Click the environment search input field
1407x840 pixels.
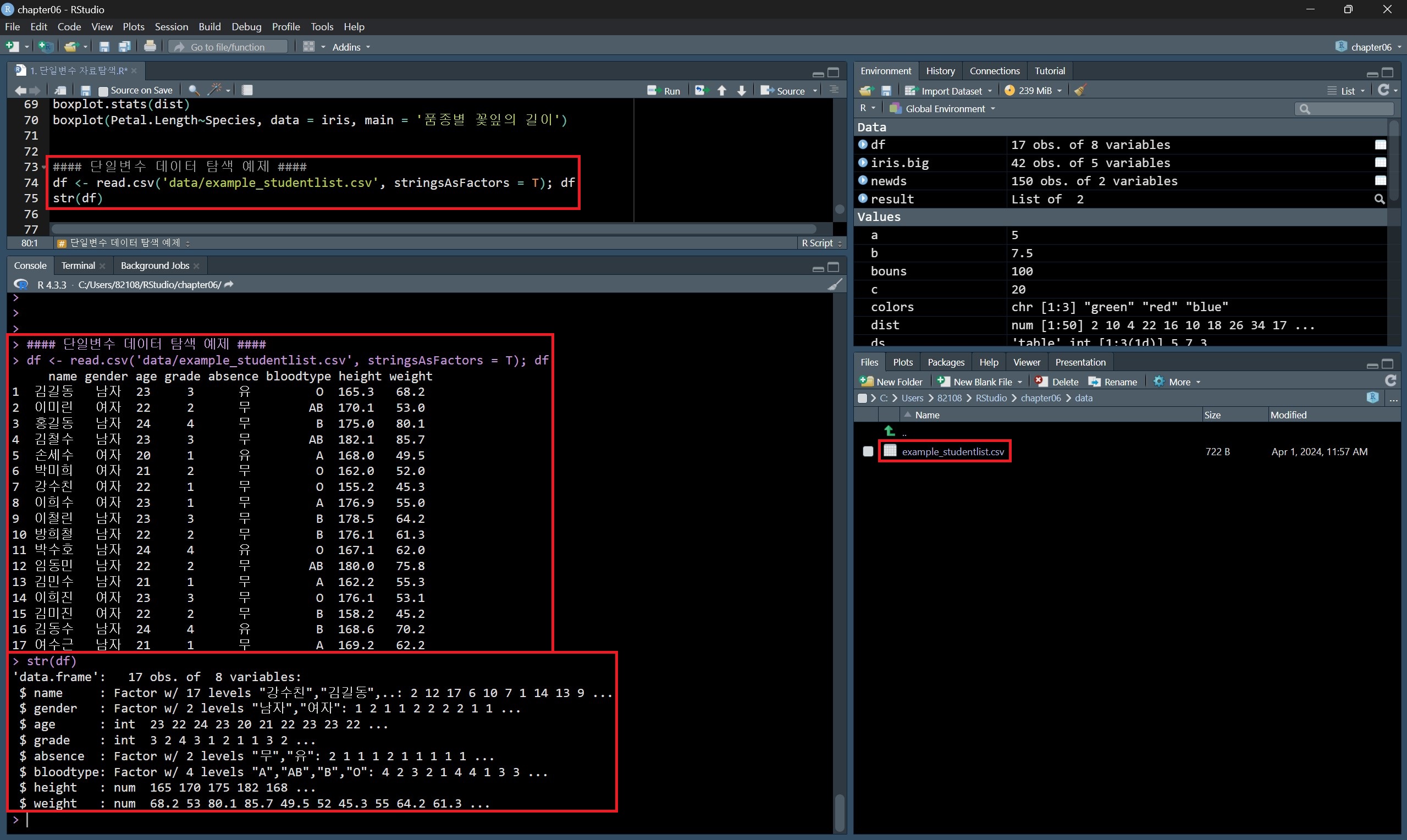point(1350,109)
